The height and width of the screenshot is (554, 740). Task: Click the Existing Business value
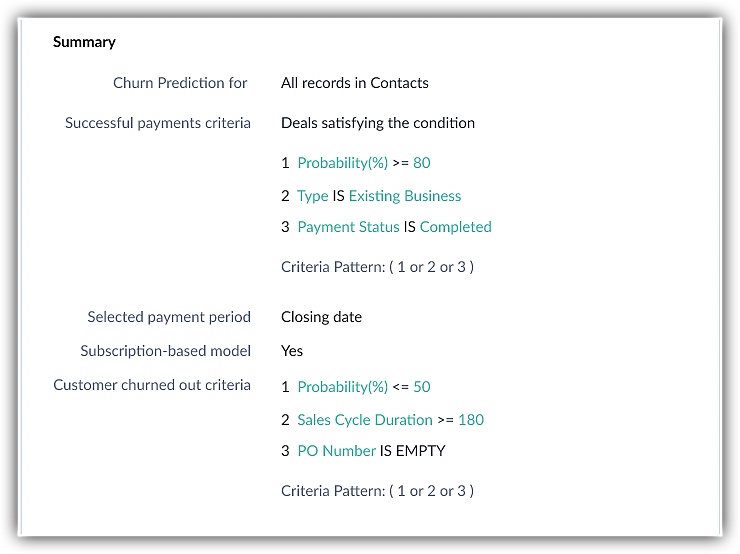tap(405, 196)
